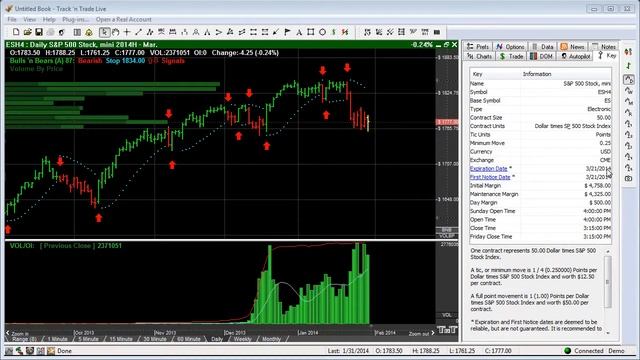Click the home icon in toolbar

pos(89,32)
